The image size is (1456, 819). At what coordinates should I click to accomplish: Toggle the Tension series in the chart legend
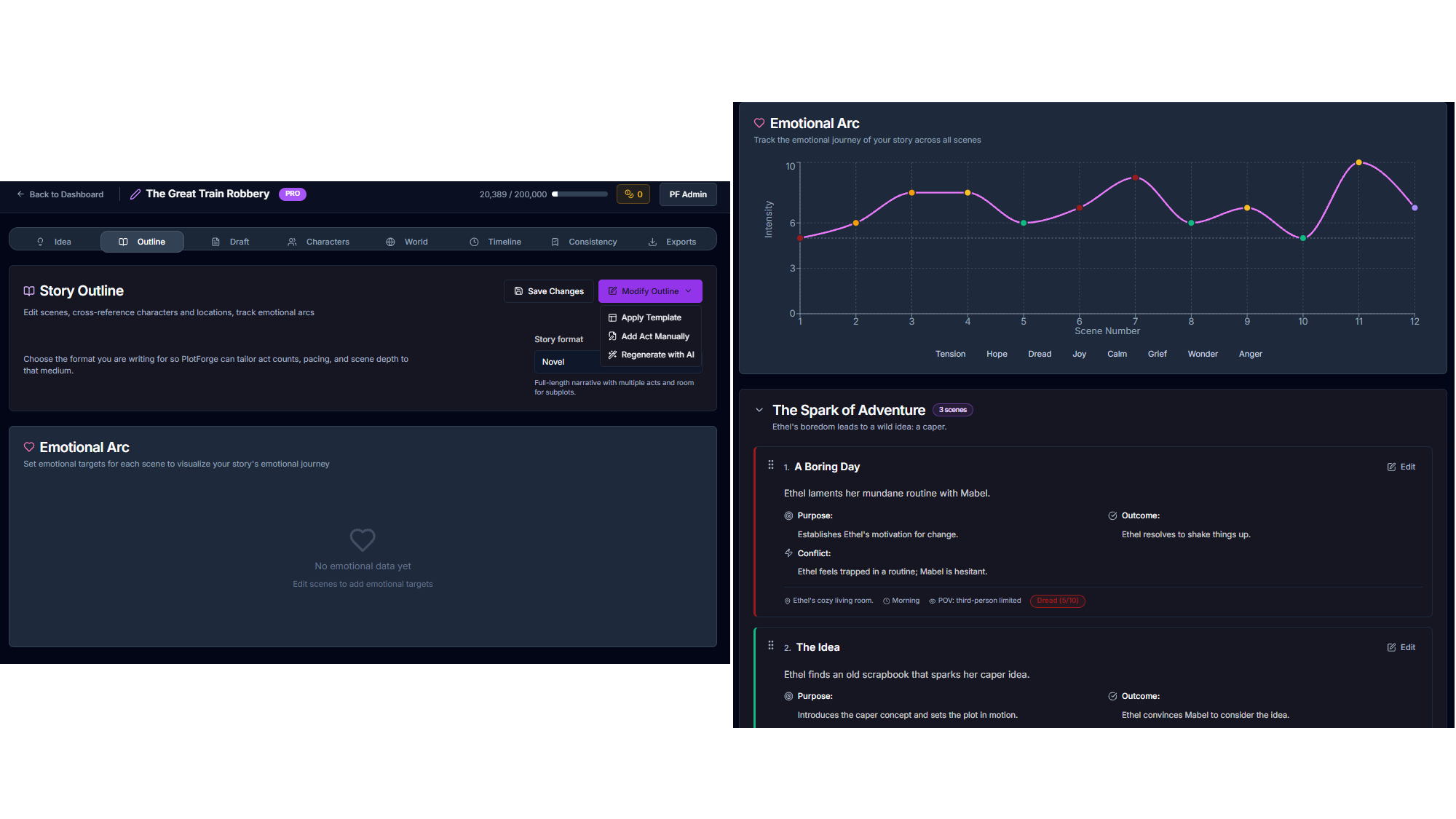(x=950, y=354)
